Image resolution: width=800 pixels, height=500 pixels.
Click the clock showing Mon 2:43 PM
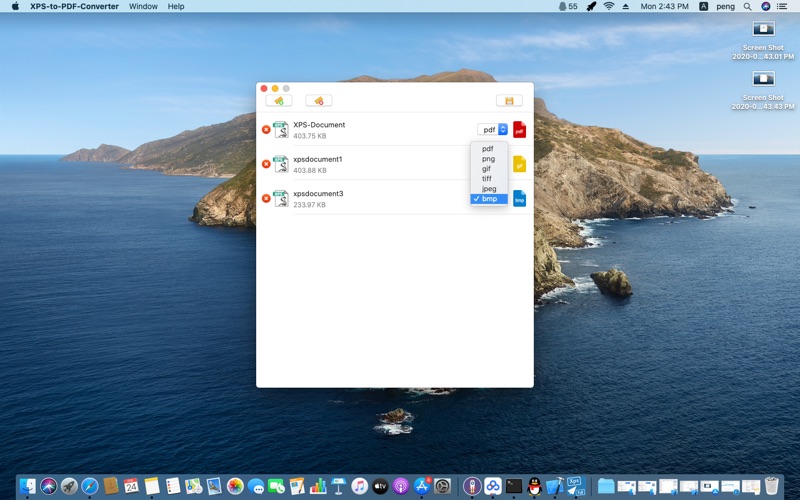point(664,6)
